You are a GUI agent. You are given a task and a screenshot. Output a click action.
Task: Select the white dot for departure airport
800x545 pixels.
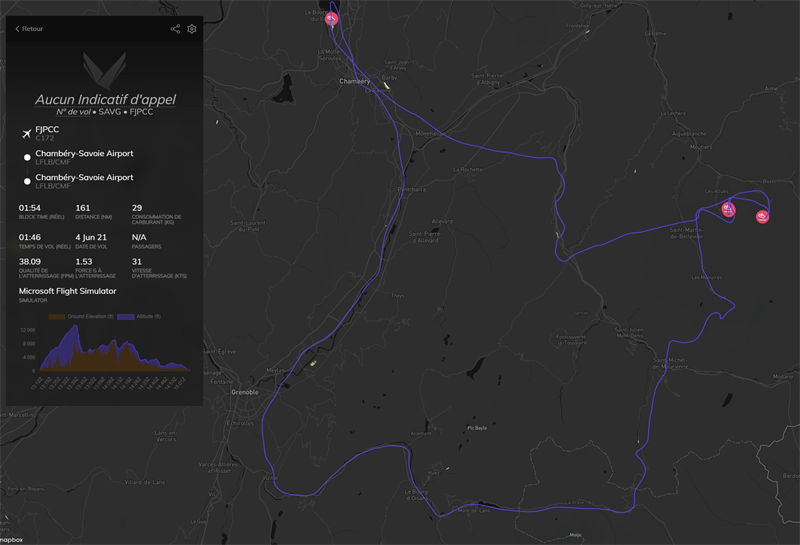(27, 157)
